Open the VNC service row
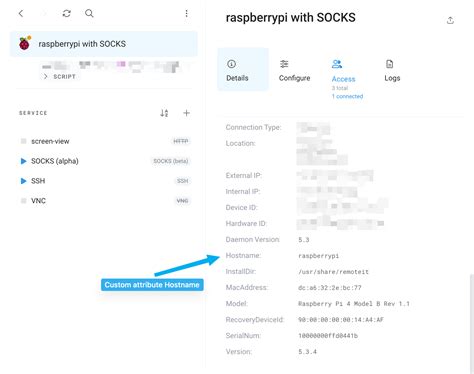 pos(105,201)
